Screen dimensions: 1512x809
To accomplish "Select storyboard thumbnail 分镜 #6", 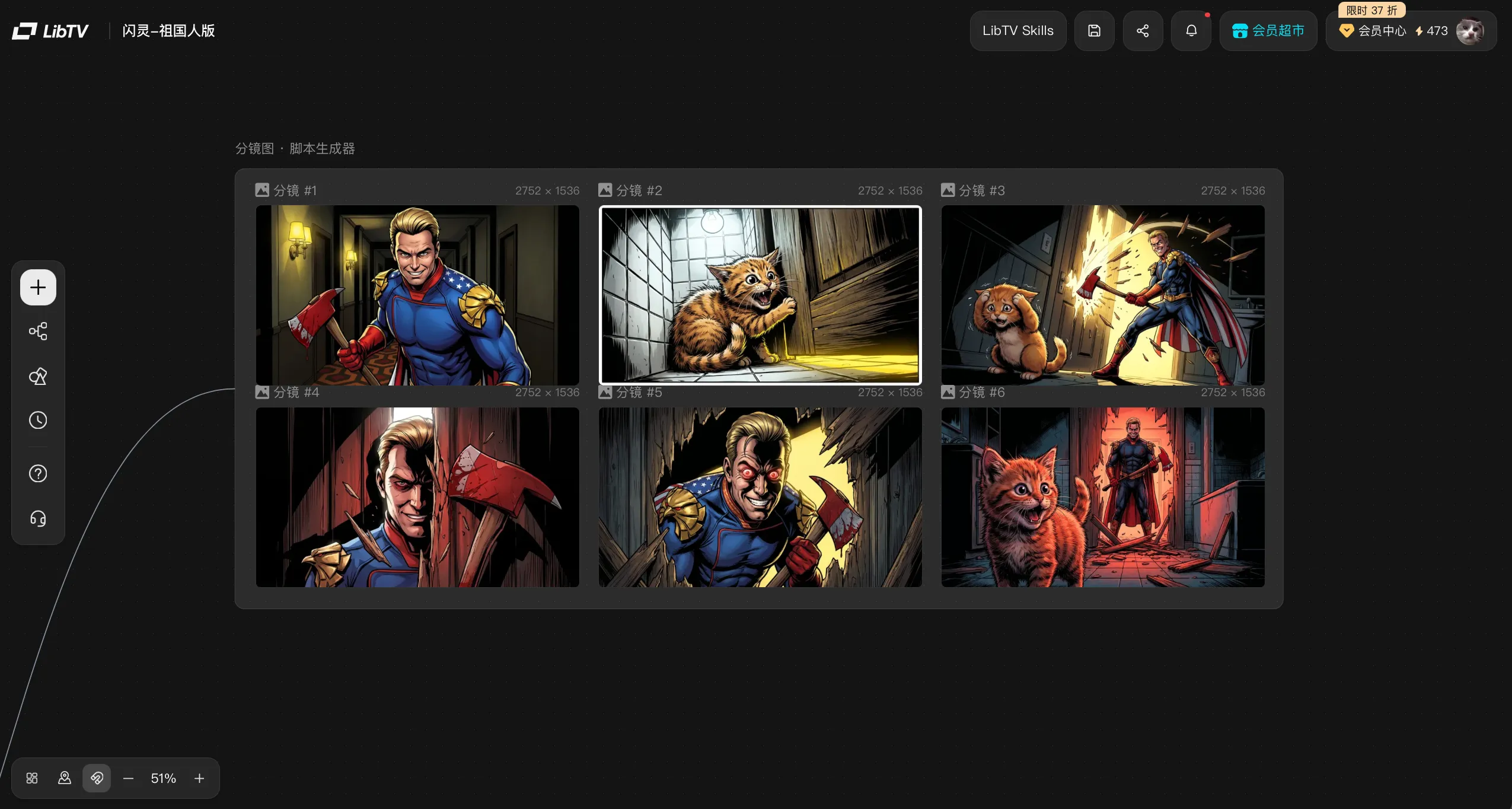I will click(1103, 497).
